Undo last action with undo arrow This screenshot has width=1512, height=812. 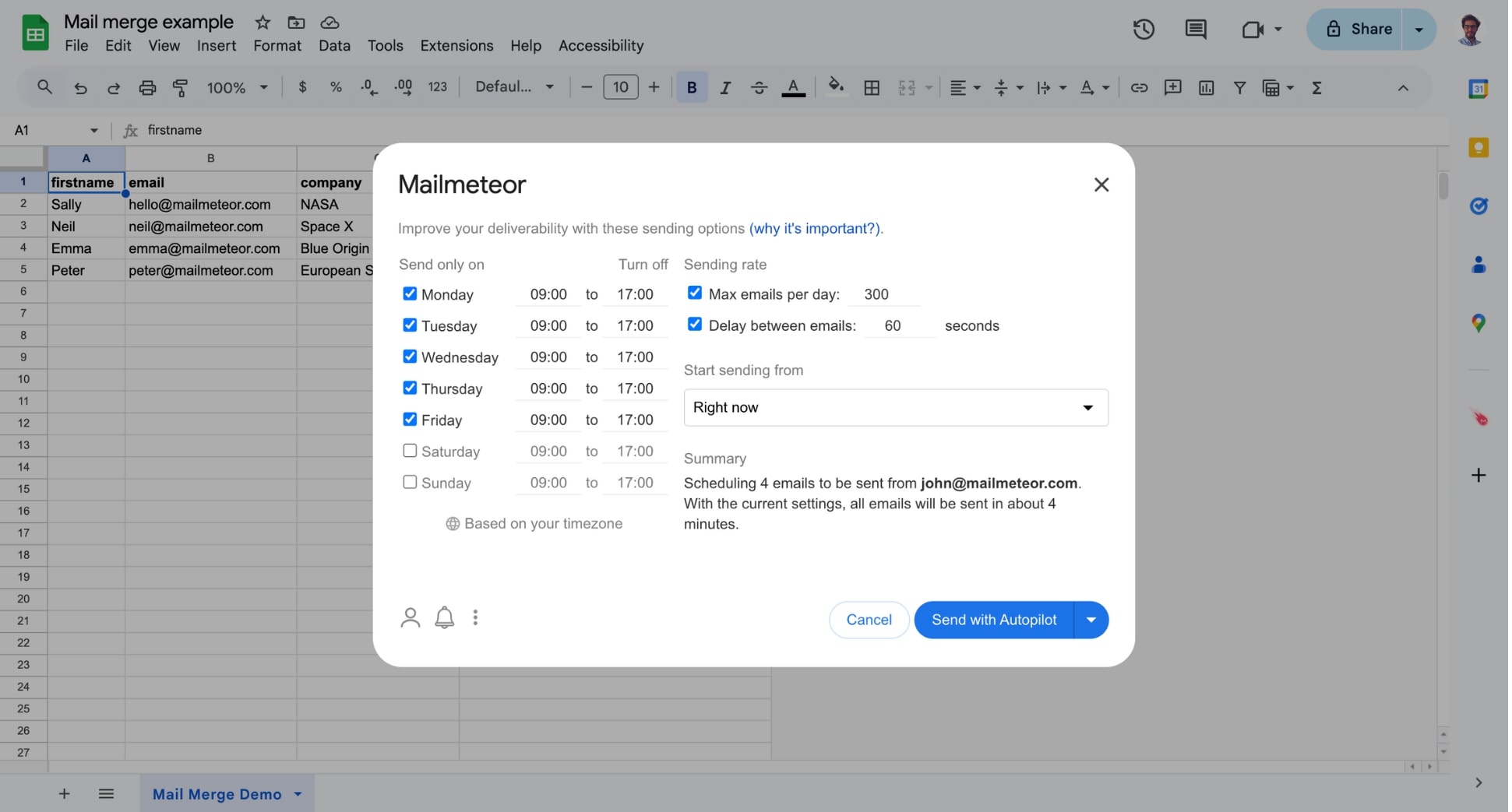coord(80,88)
